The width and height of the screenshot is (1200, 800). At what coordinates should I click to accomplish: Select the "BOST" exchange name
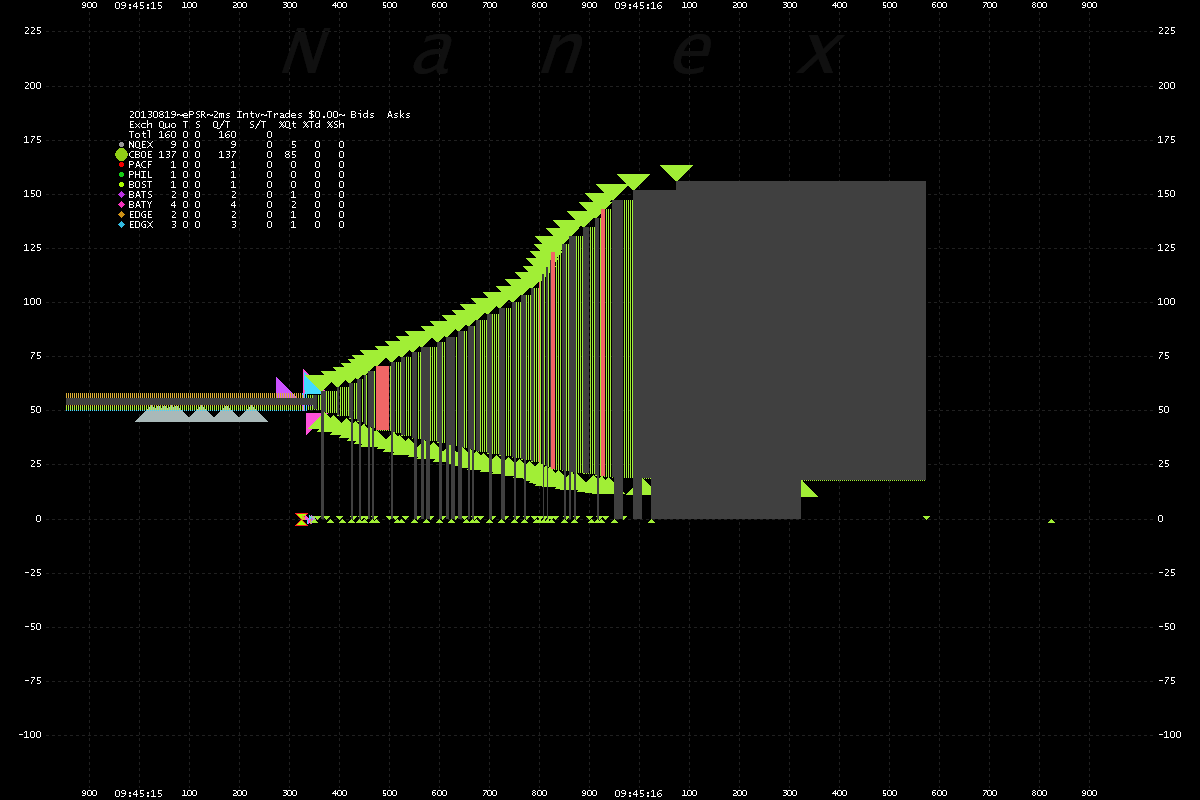(x=141, y=185)
